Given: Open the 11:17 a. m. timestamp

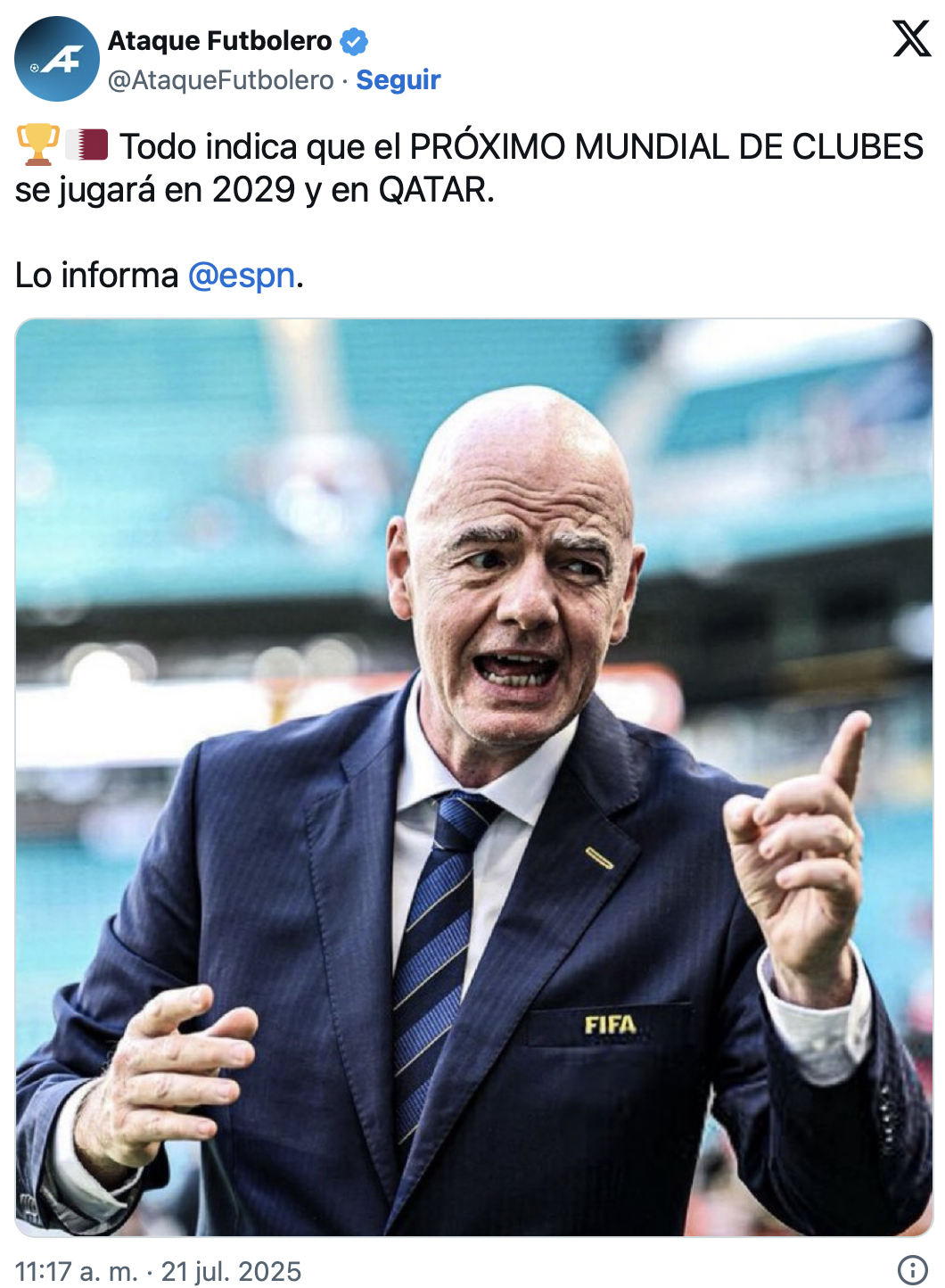Looking at the screenshot, I should [x=77, y=1271].
